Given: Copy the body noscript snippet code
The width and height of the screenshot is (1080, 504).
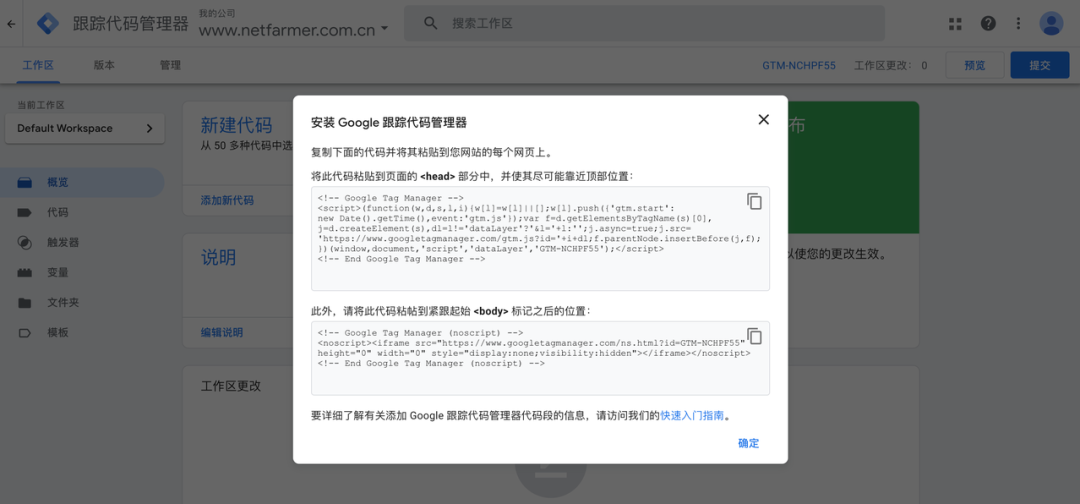Looking at the screenshot, I should coord(754,336).
